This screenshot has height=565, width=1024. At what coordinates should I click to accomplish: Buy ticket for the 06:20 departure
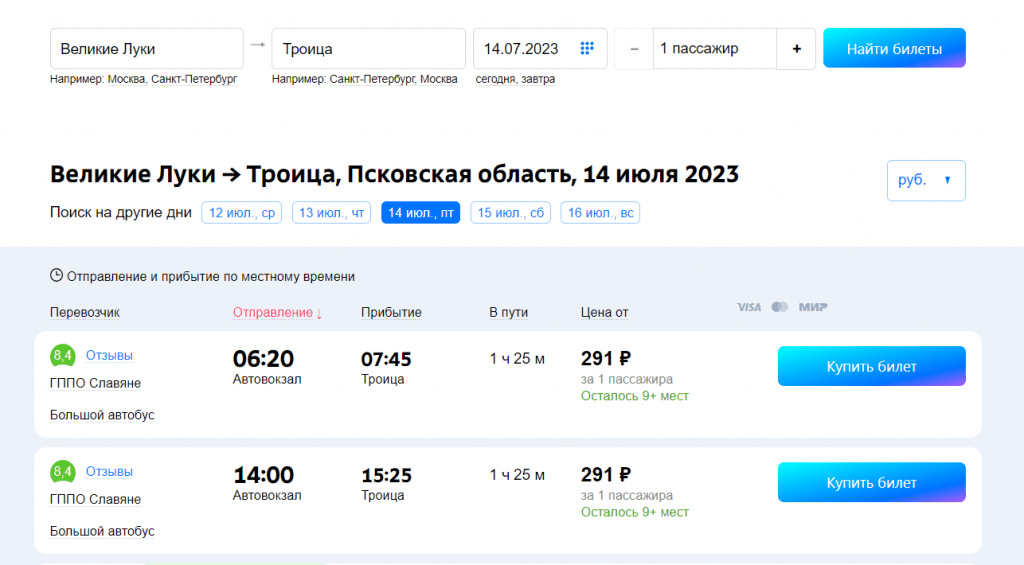871,366
